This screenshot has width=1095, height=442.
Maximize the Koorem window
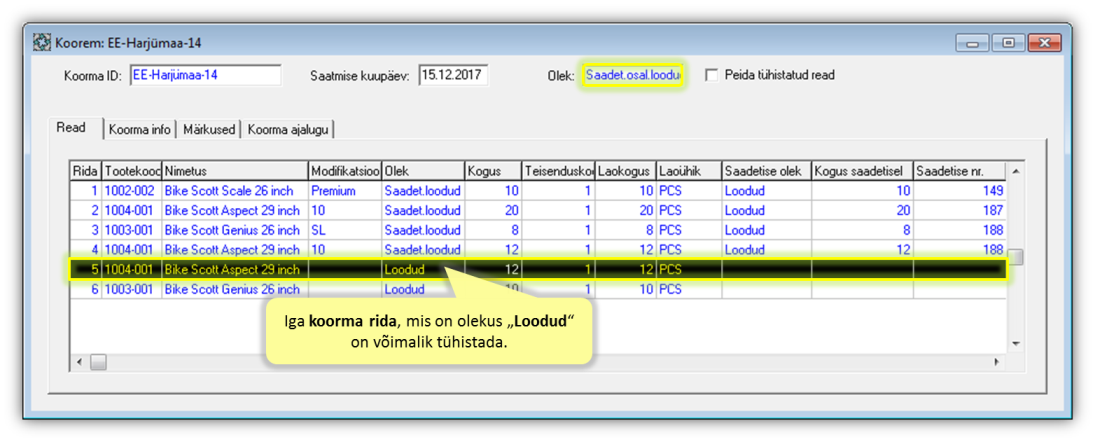(x=1008, y=43)
